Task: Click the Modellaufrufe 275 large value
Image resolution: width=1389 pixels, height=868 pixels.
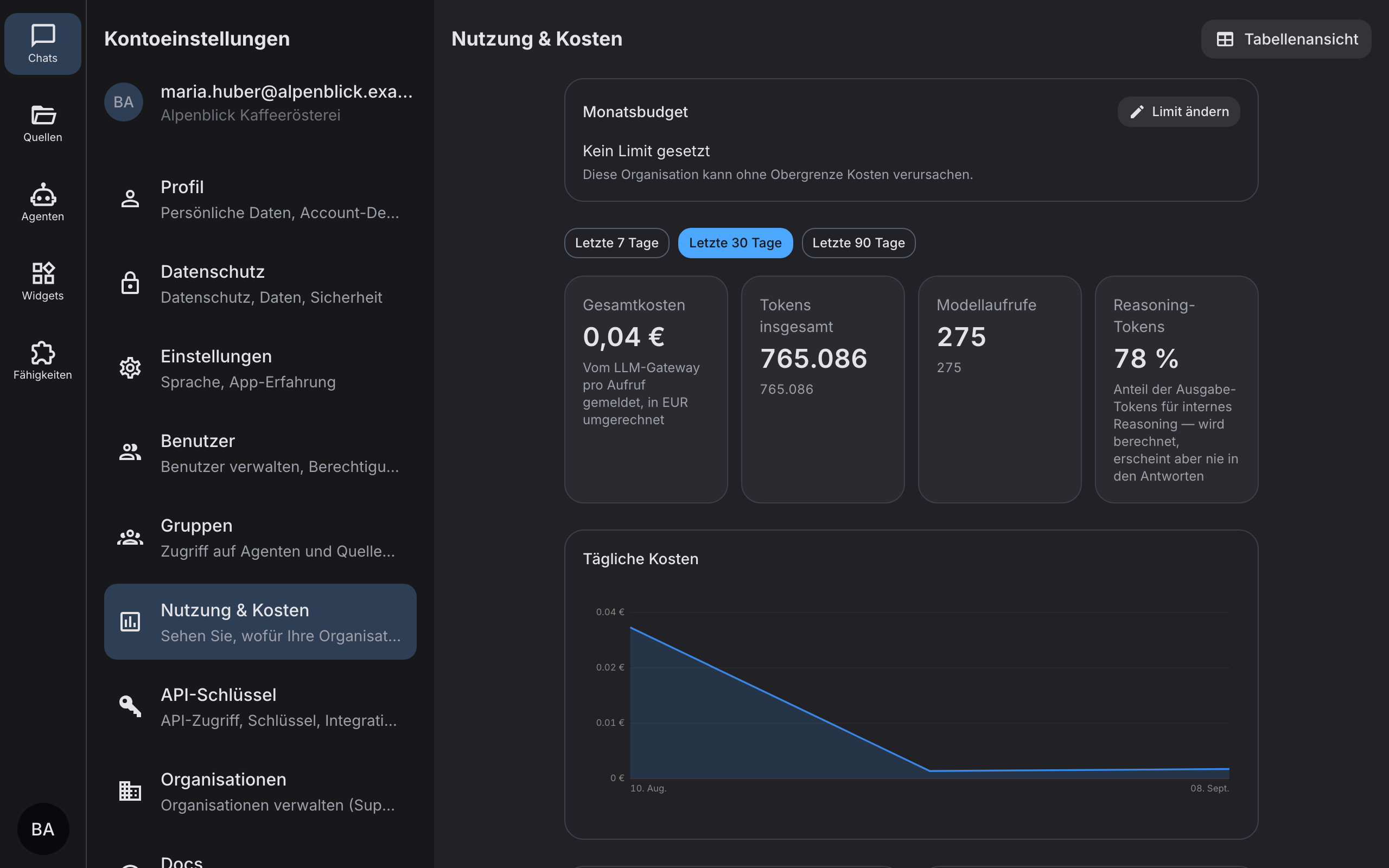Action: click(x=961, y=336)
